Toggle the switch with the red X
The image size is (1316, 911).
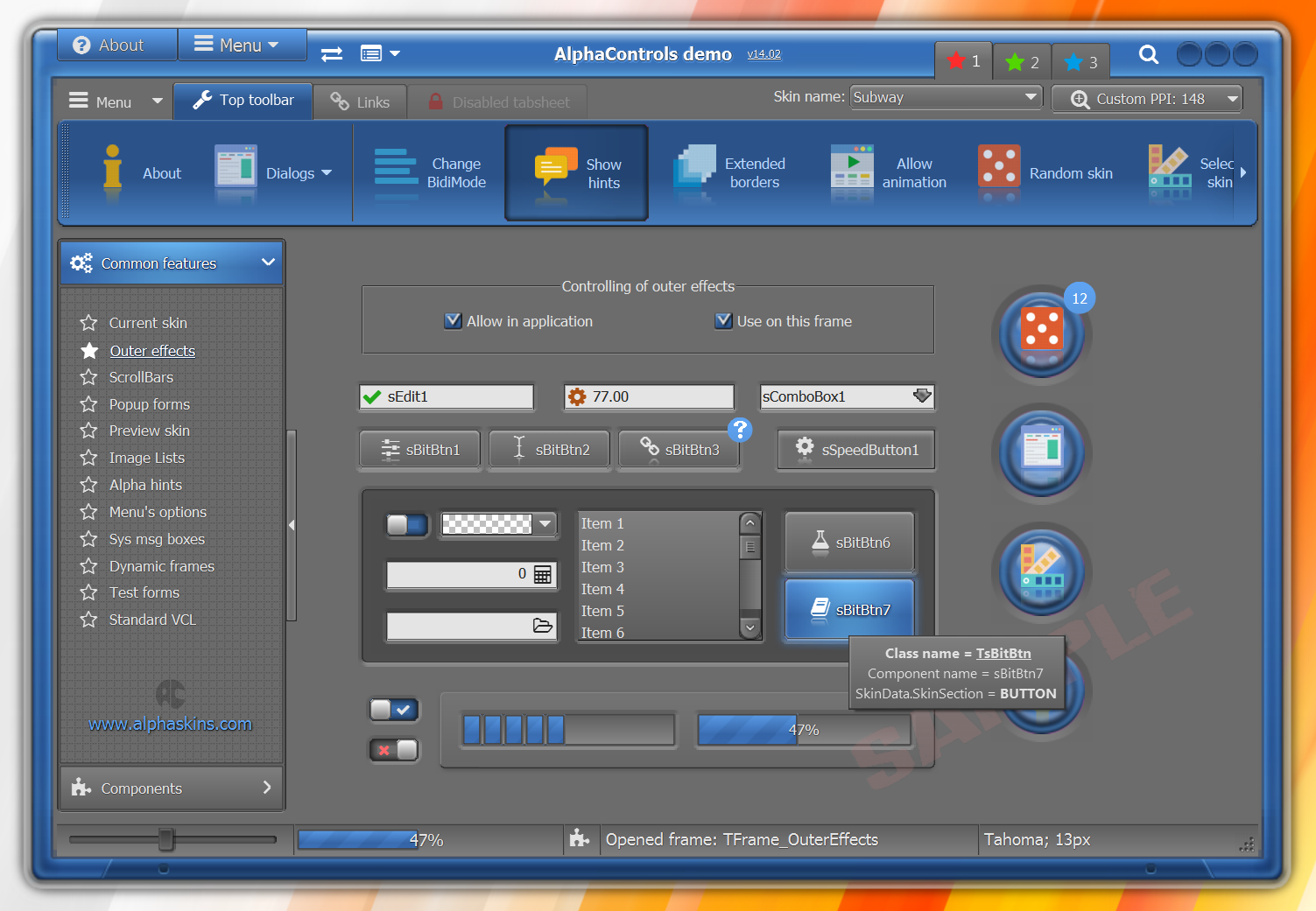click(394, 750)
